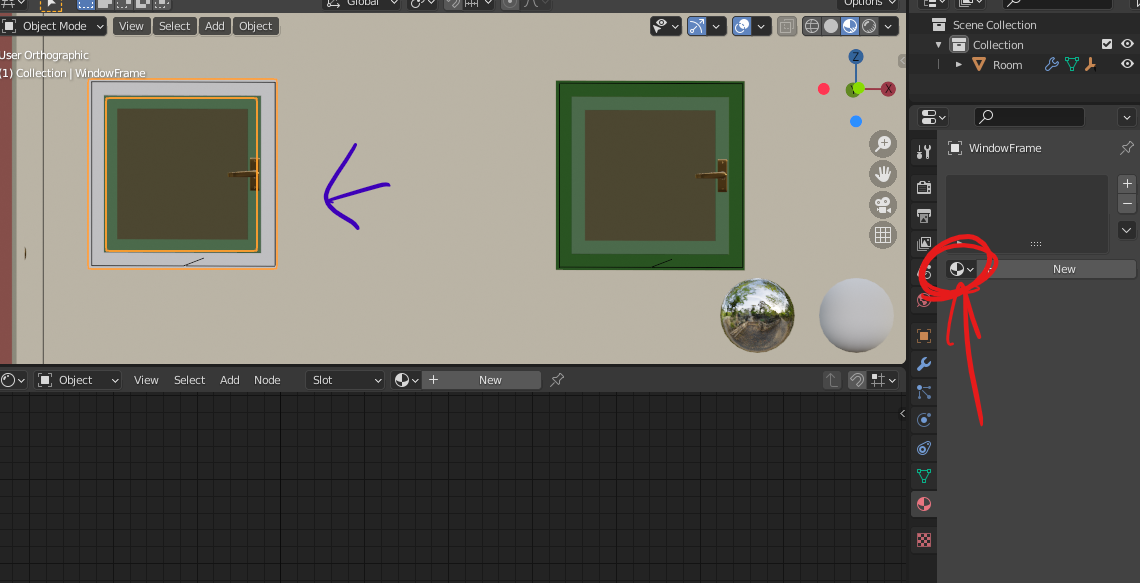Open the 3D viewport Add menu
Viewport: 1140px width, 583px height.
[x=214, y=26]
